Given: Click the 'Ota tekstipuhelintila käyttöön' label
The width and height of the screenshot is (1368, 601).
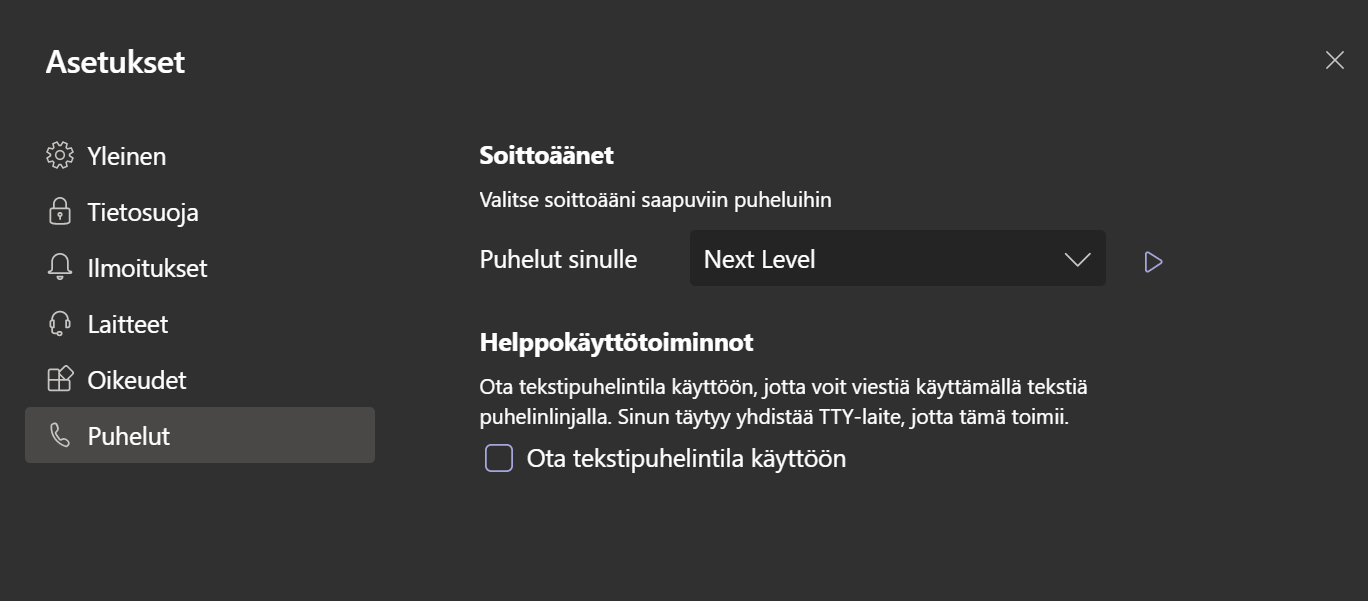Looking at the screenshot, I should 686,459.
